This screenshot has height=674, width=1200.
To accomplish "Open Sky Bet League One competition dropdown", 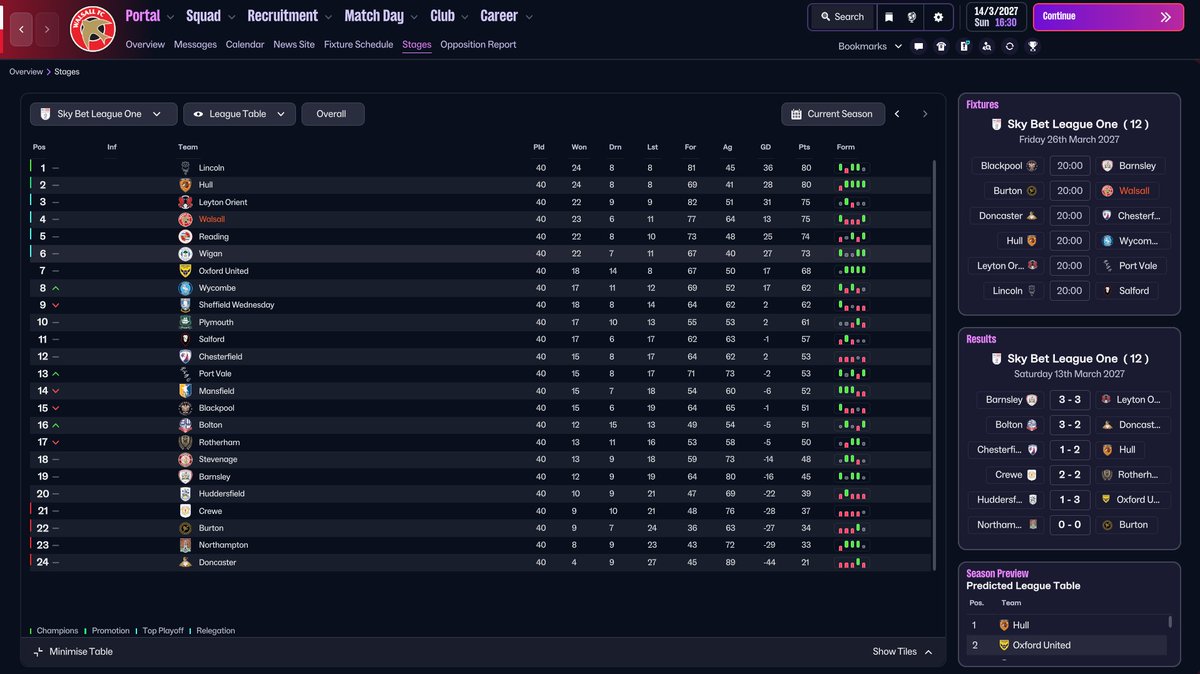I will (104, 114).
